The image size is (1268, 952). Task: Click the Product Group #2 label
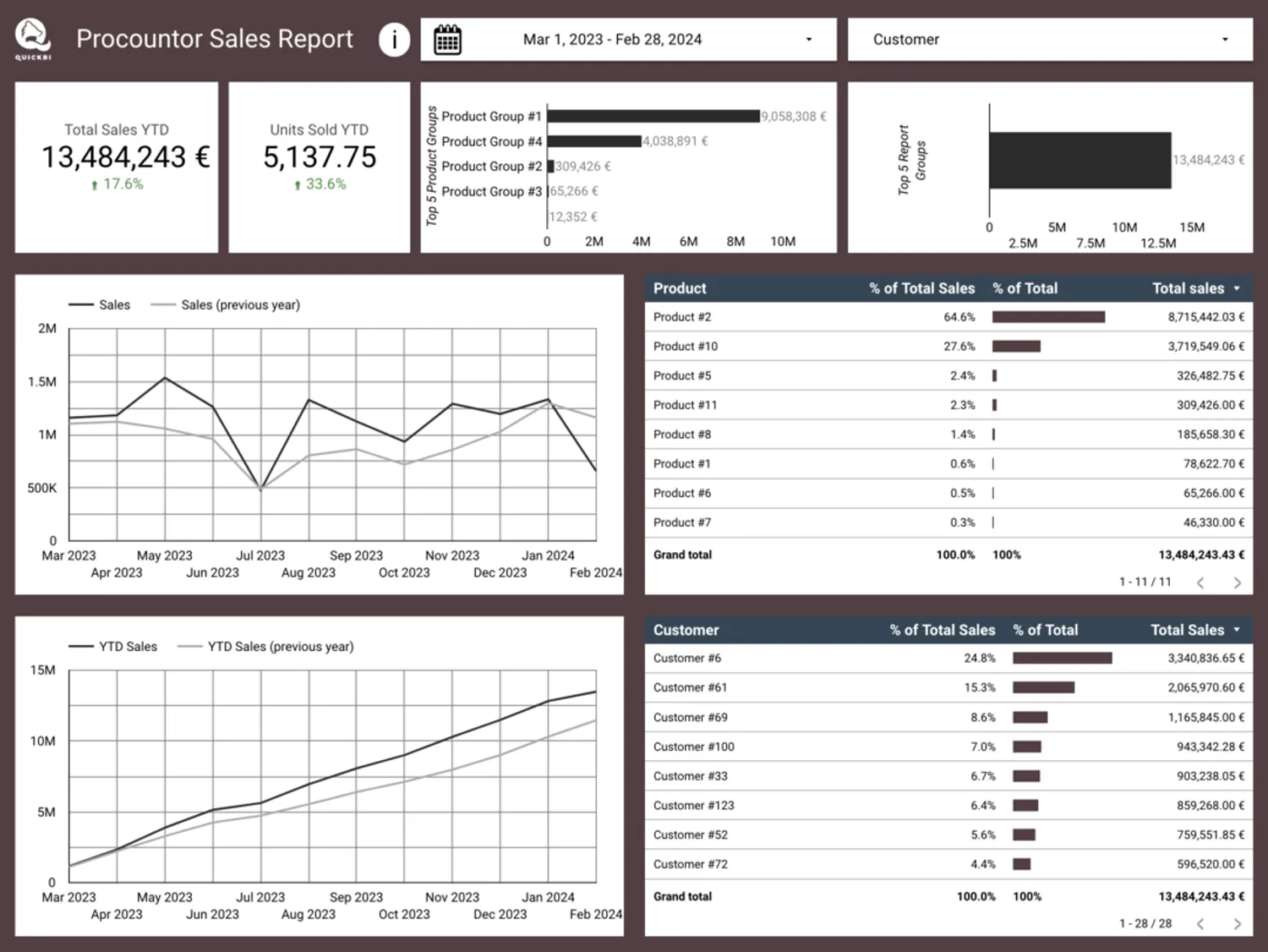[x=491, y=167]
